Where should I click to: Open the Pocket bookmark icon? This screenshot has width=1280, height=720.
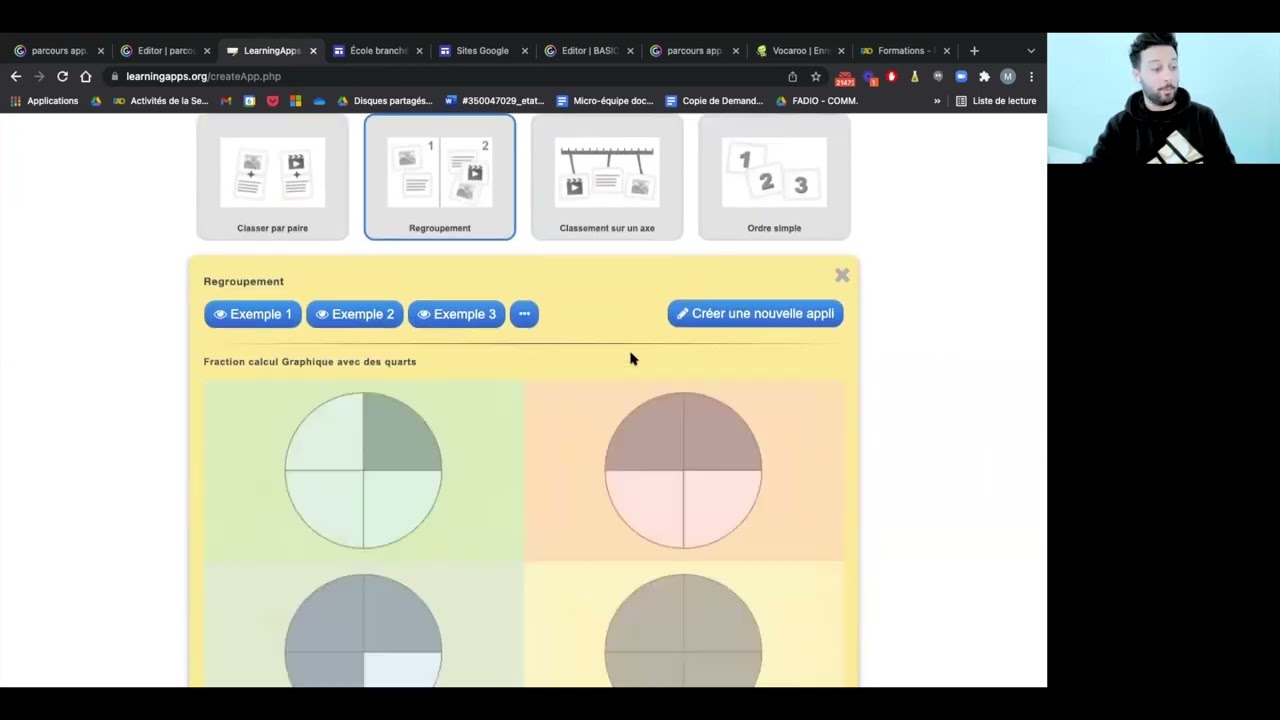click(x=272, y=100)
